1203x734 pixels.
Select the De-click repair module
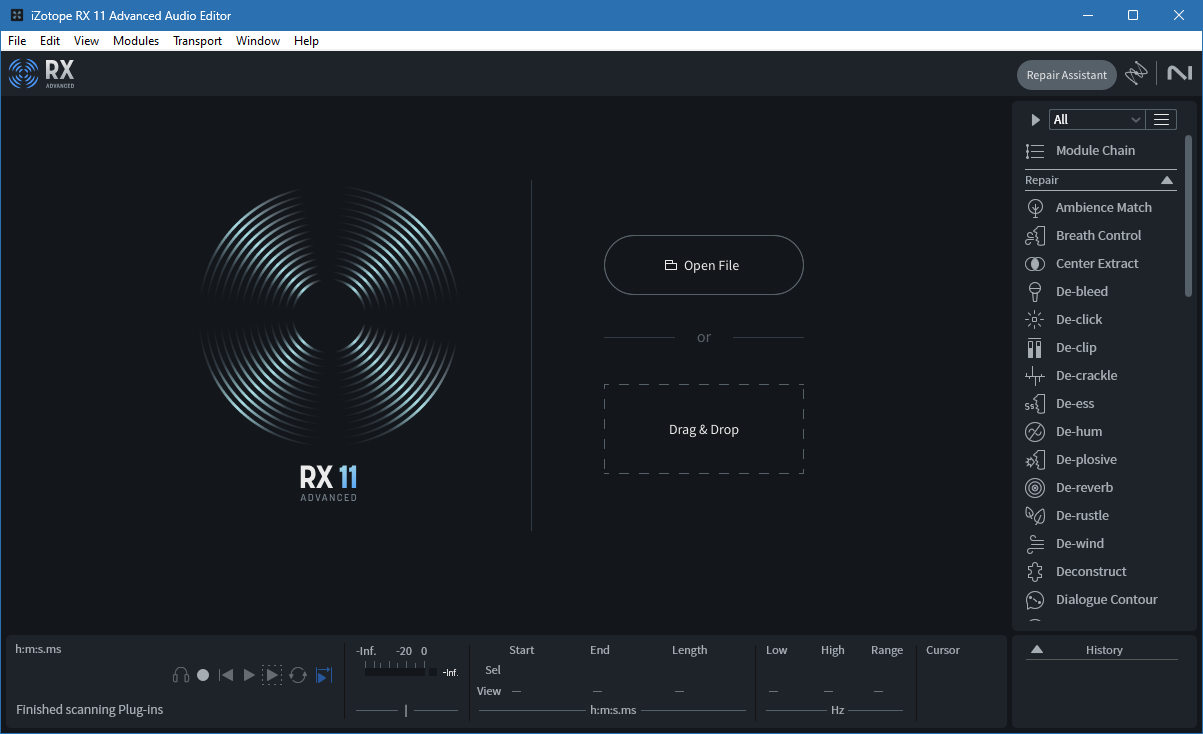1077,319
